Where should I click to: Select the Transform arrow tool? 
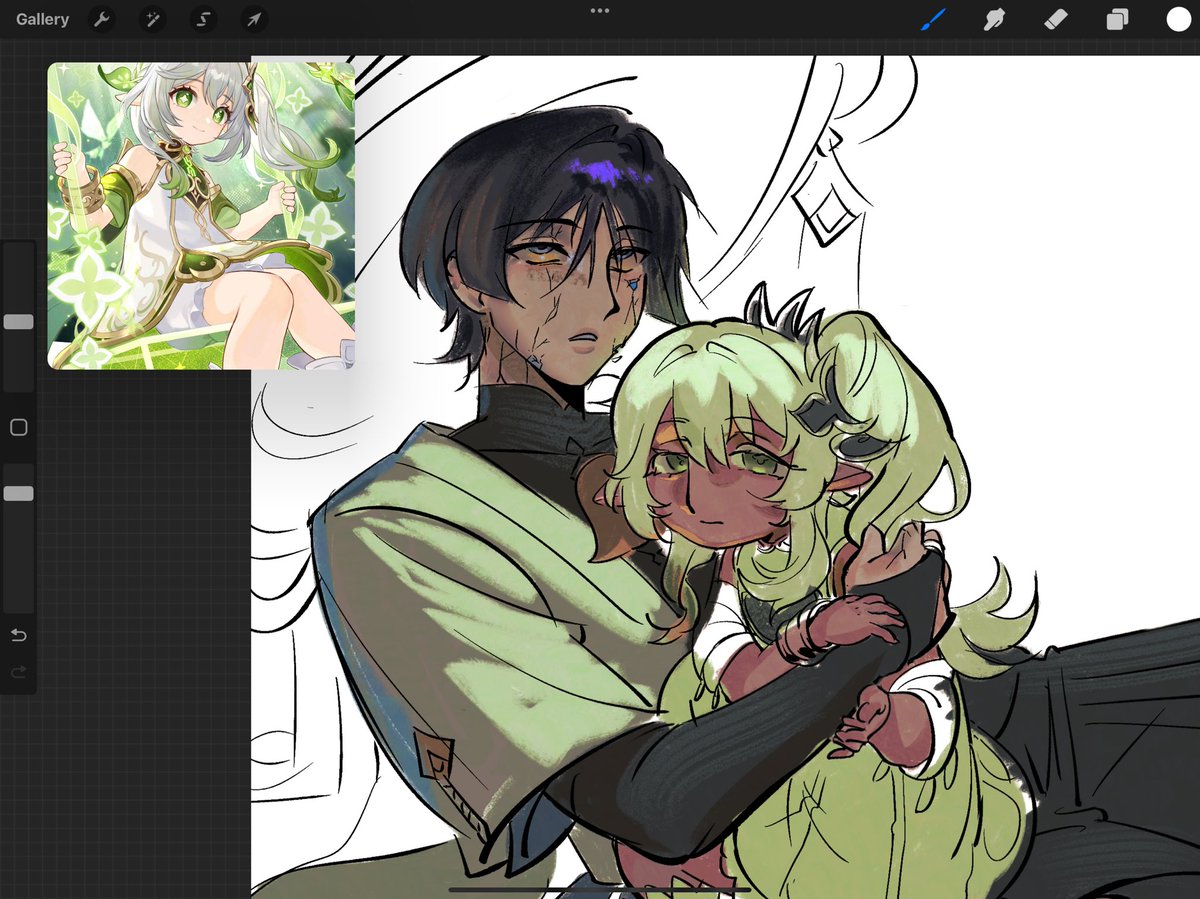254,19
